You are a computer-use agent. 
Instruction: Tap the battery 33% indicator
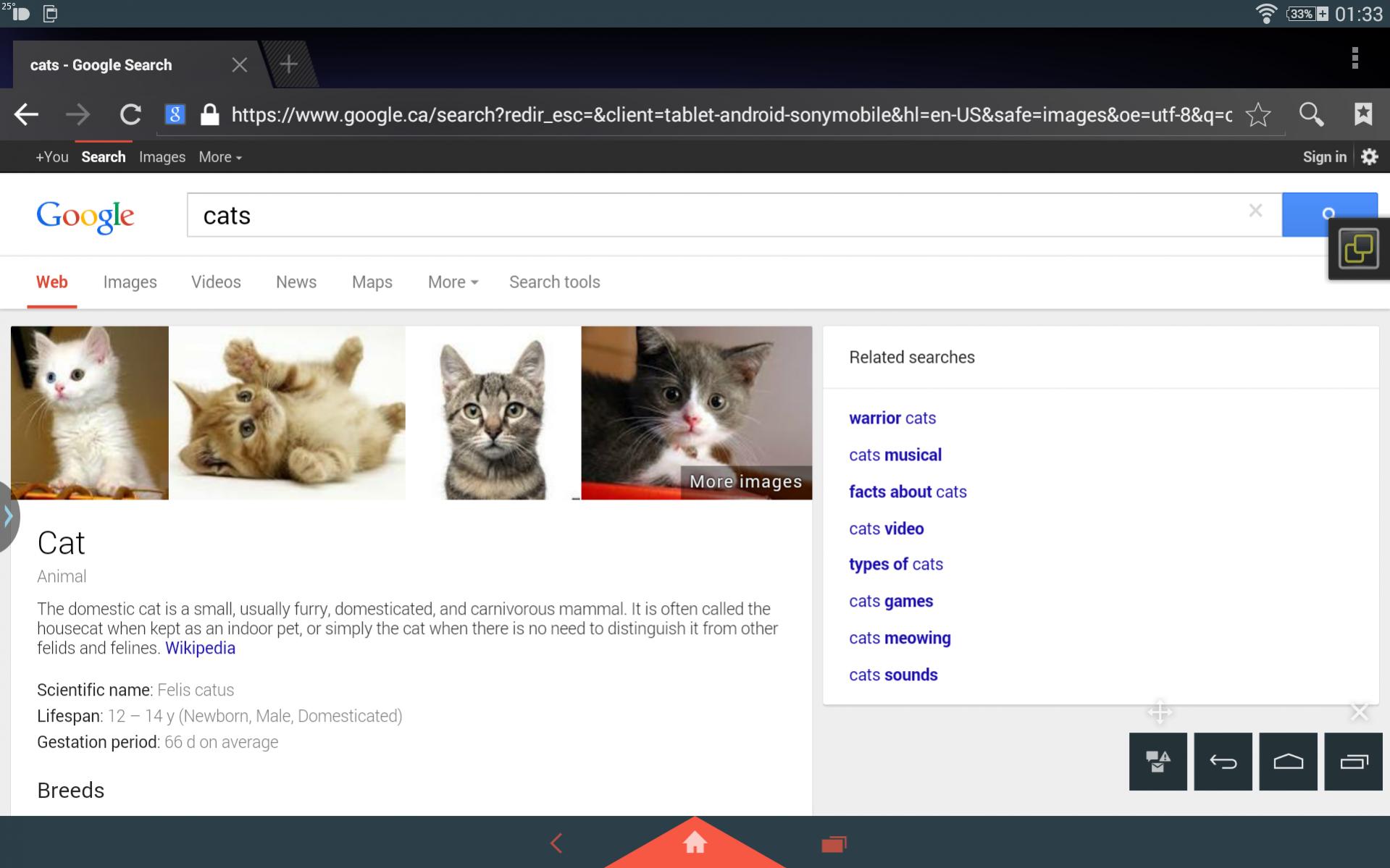coord(1307,14)
